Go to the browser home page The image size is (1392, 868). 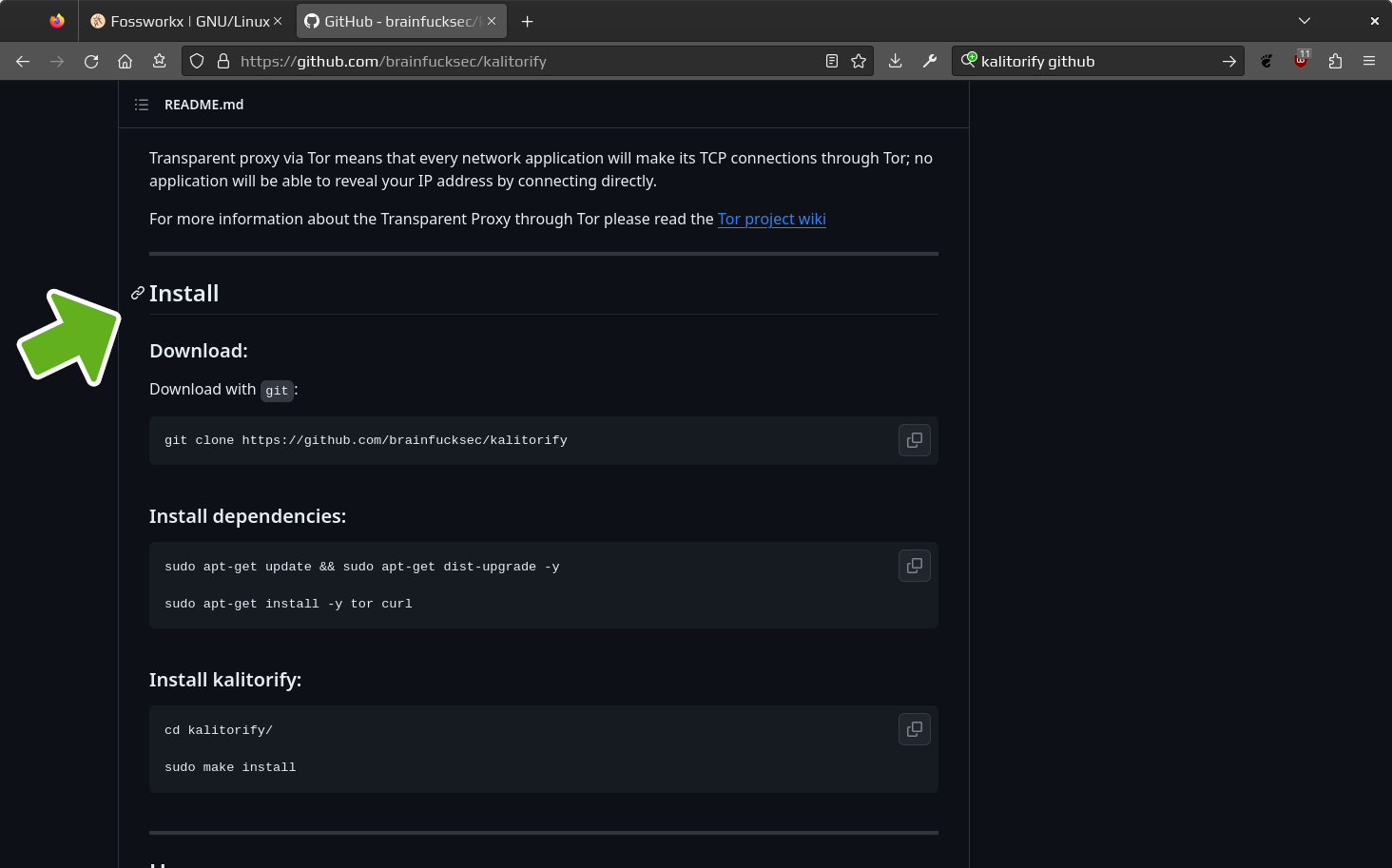tap(125, 61)
